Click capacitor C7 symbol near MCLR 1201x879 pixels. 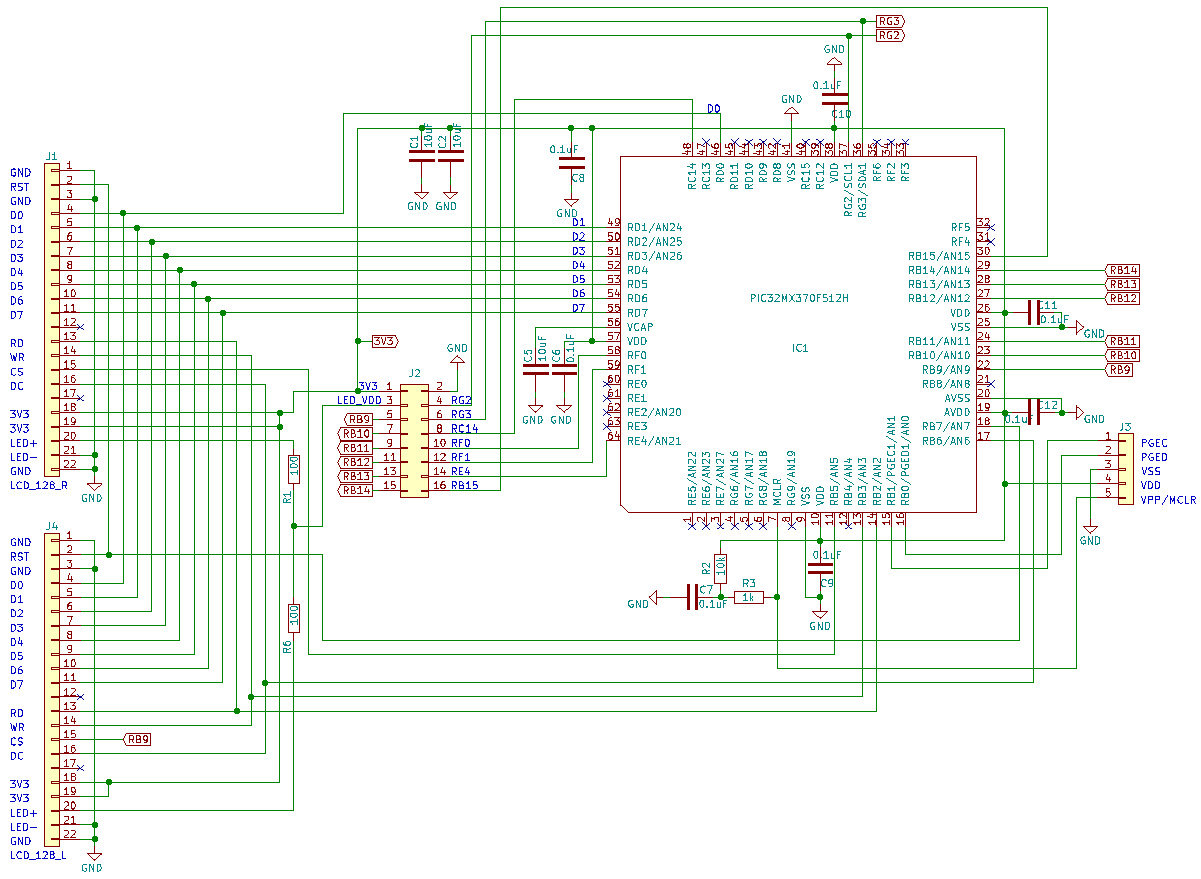[x=692, y=597]
